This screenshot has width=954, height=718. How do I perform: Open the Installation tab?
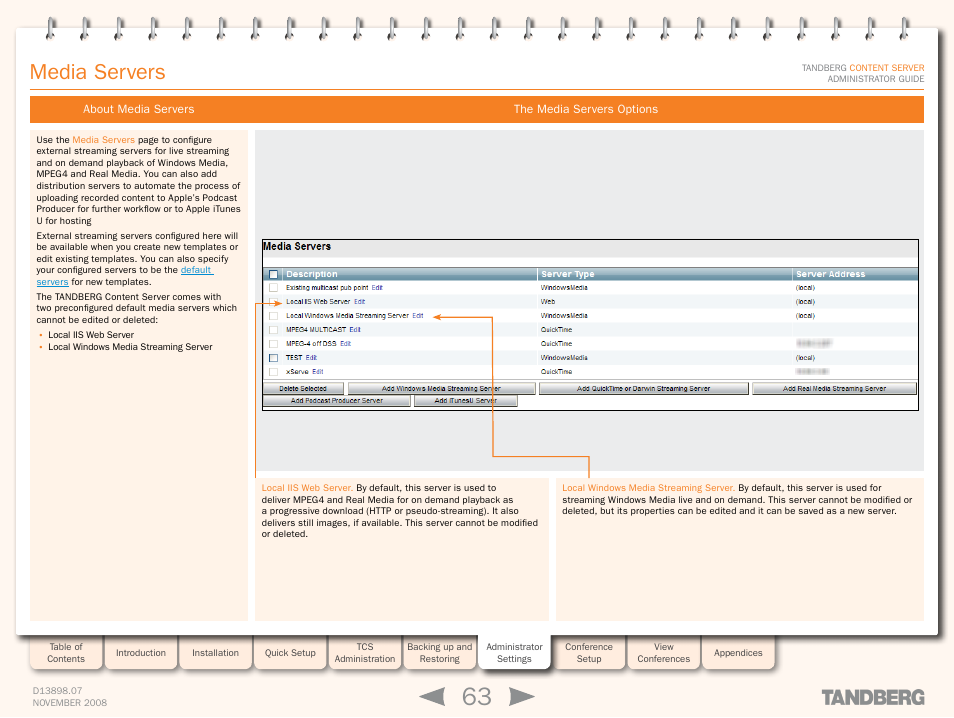point(215,652)
